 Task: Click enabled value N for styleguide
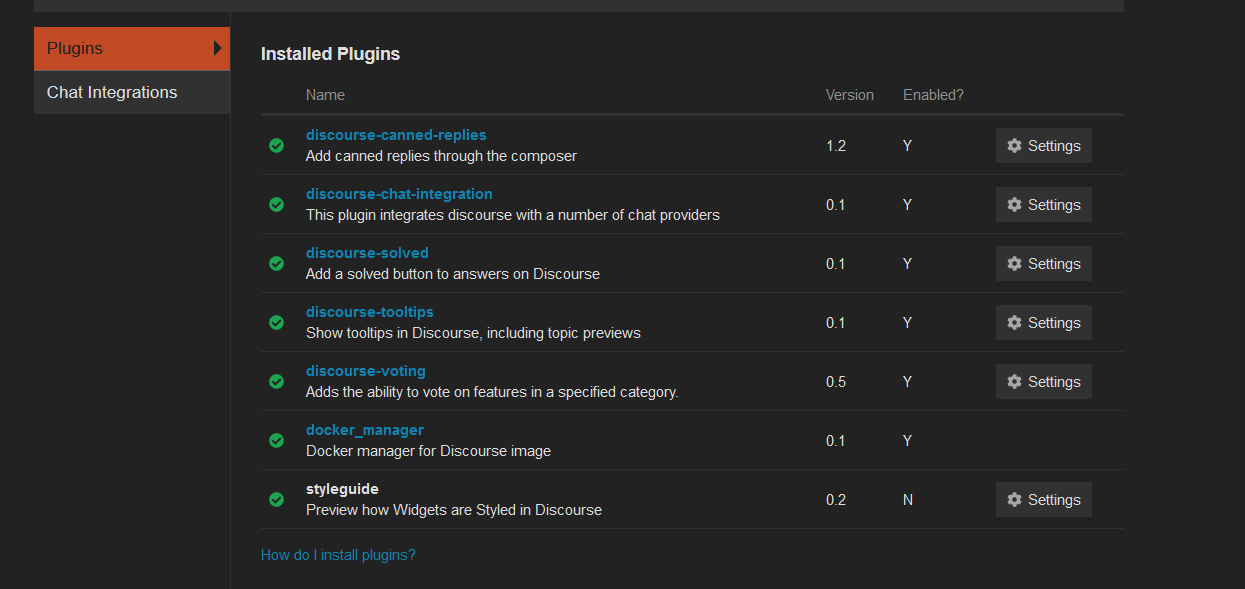pyautogui.click(x=908, y=500)
